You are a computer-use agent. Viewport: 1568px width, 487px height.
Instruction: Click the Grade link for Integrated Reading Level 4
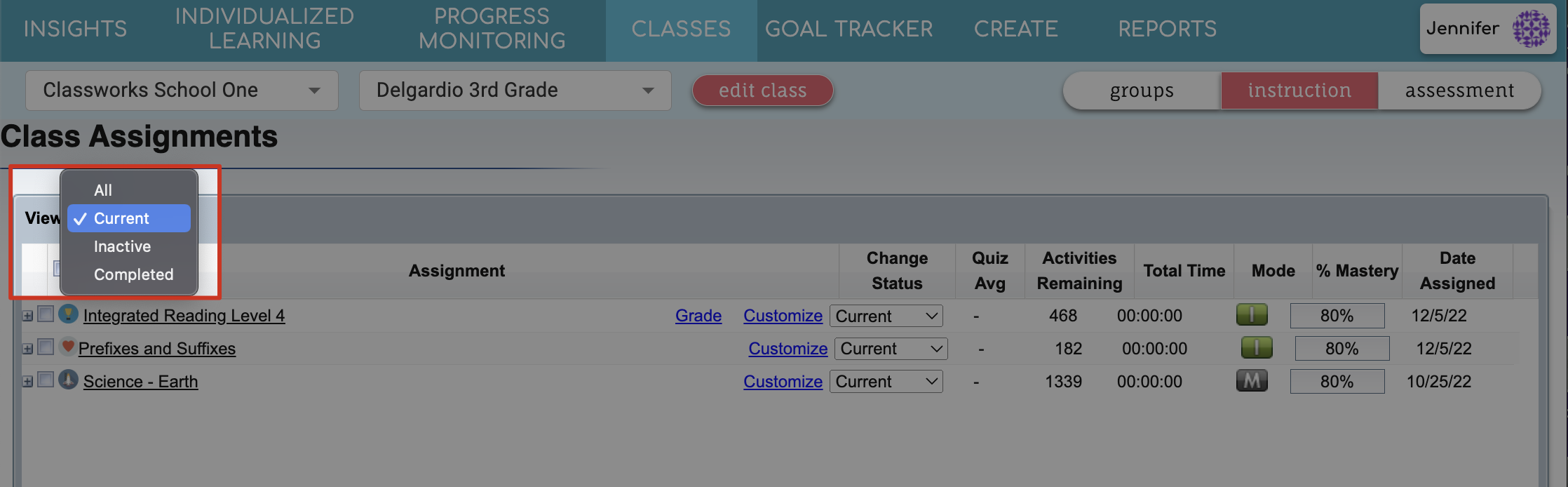click(698, 315)
